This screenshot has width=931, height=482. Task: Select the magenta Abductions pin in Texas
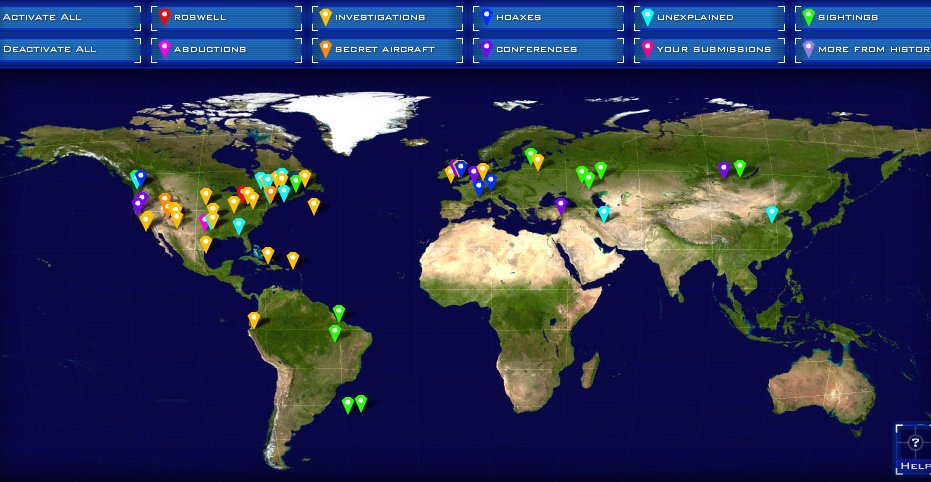tap(204, 221)
